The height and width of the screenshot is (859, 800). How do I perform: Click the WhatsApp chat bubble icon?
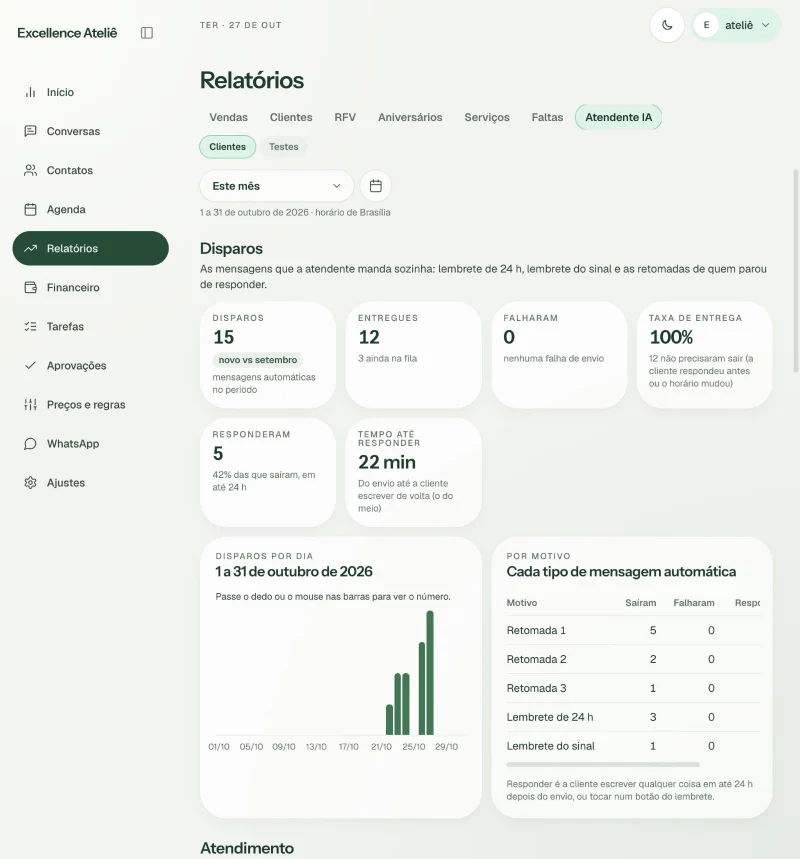(x=31, y=444)
